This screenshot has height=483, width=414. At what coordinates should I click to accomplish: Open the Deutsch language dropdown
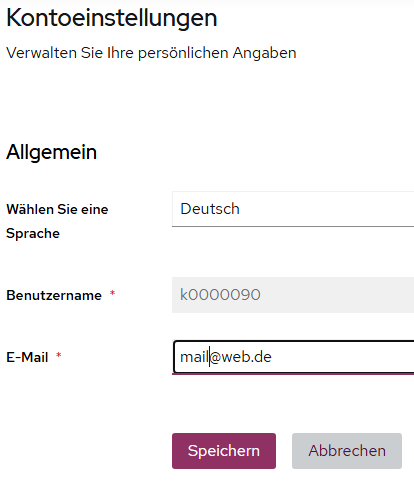293,209
